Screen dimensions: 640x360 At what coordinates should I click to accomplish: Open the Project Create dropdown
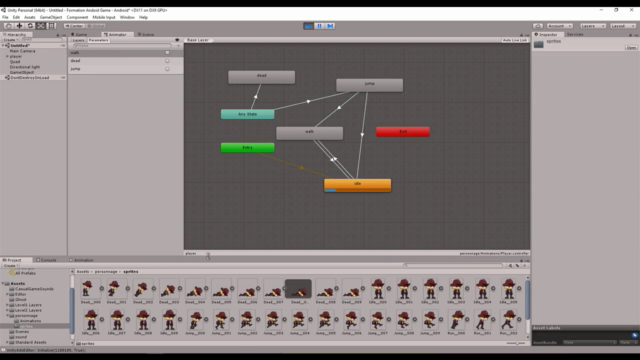(x=10, y=266)
